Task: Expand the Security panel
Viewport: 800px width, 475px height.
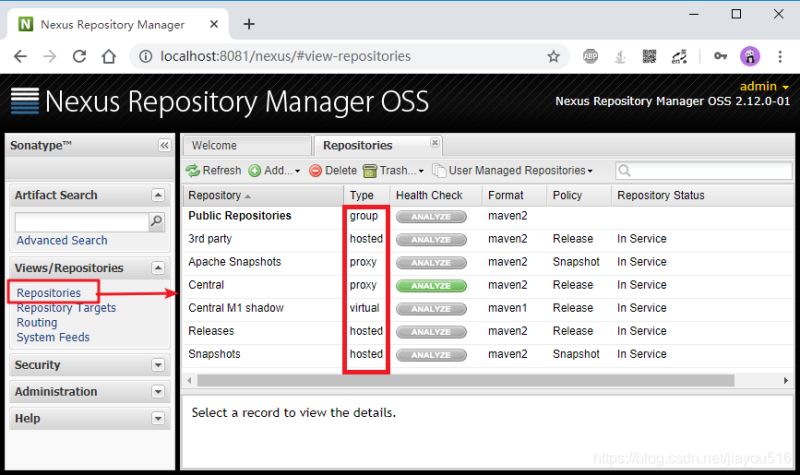Action: click(158, 365)
